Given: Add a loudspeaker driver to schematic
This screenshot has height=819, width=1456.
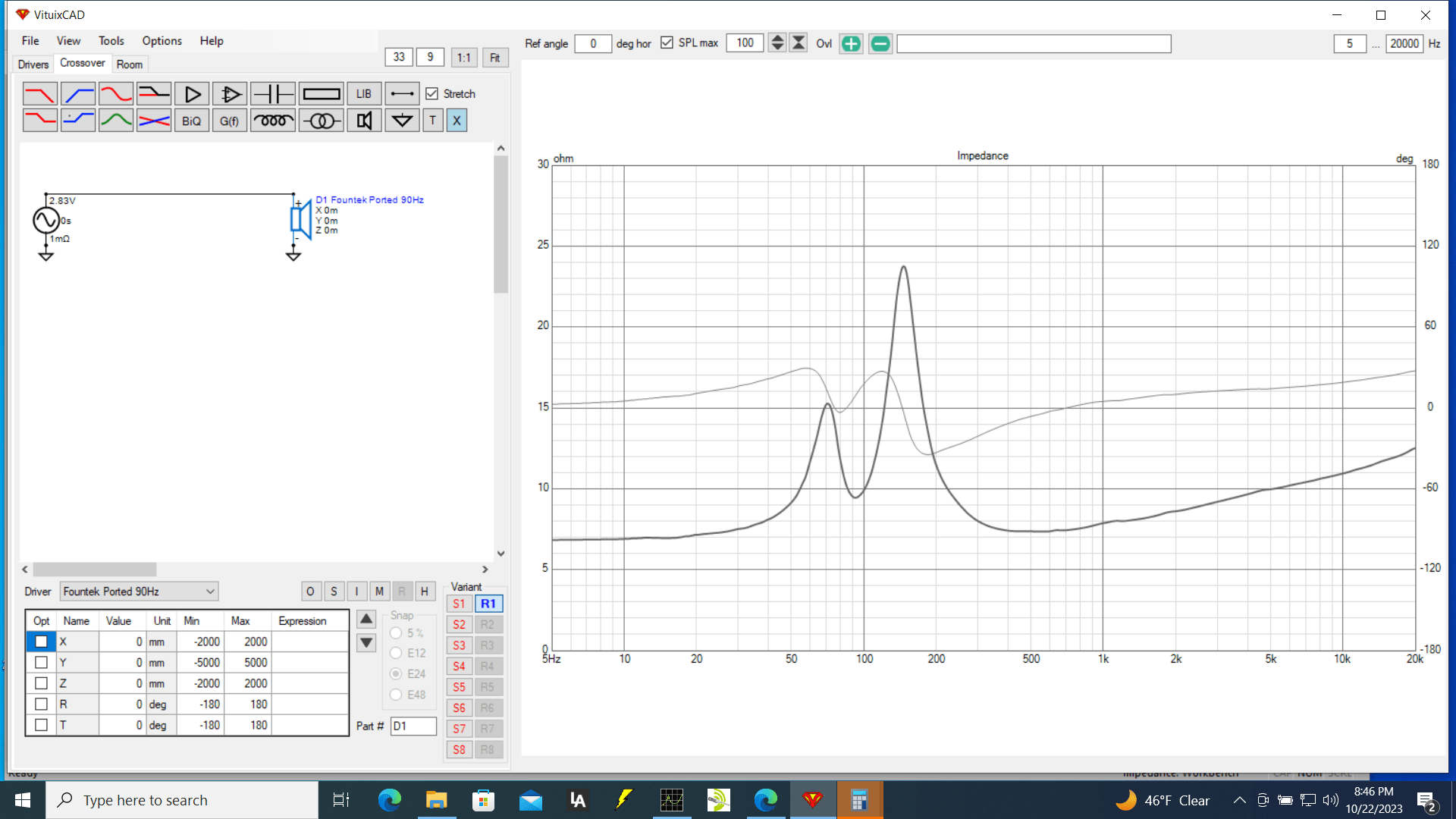Looking at the screenshot, I should tap(364, 121).
